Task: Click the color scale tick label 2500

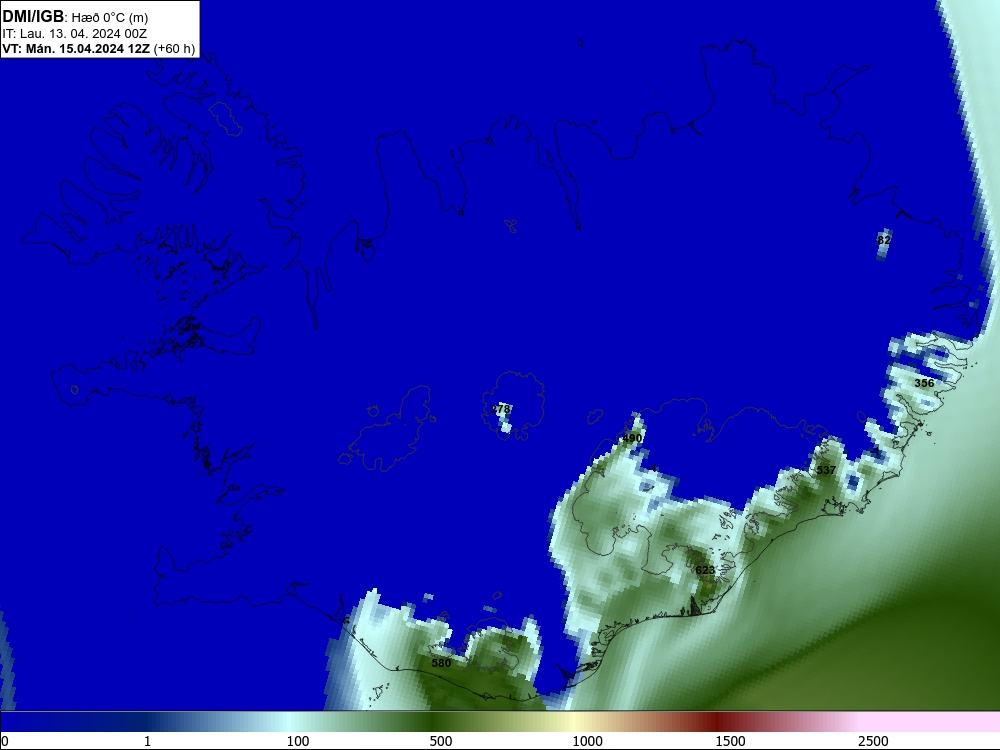Action: click(873, 741)
